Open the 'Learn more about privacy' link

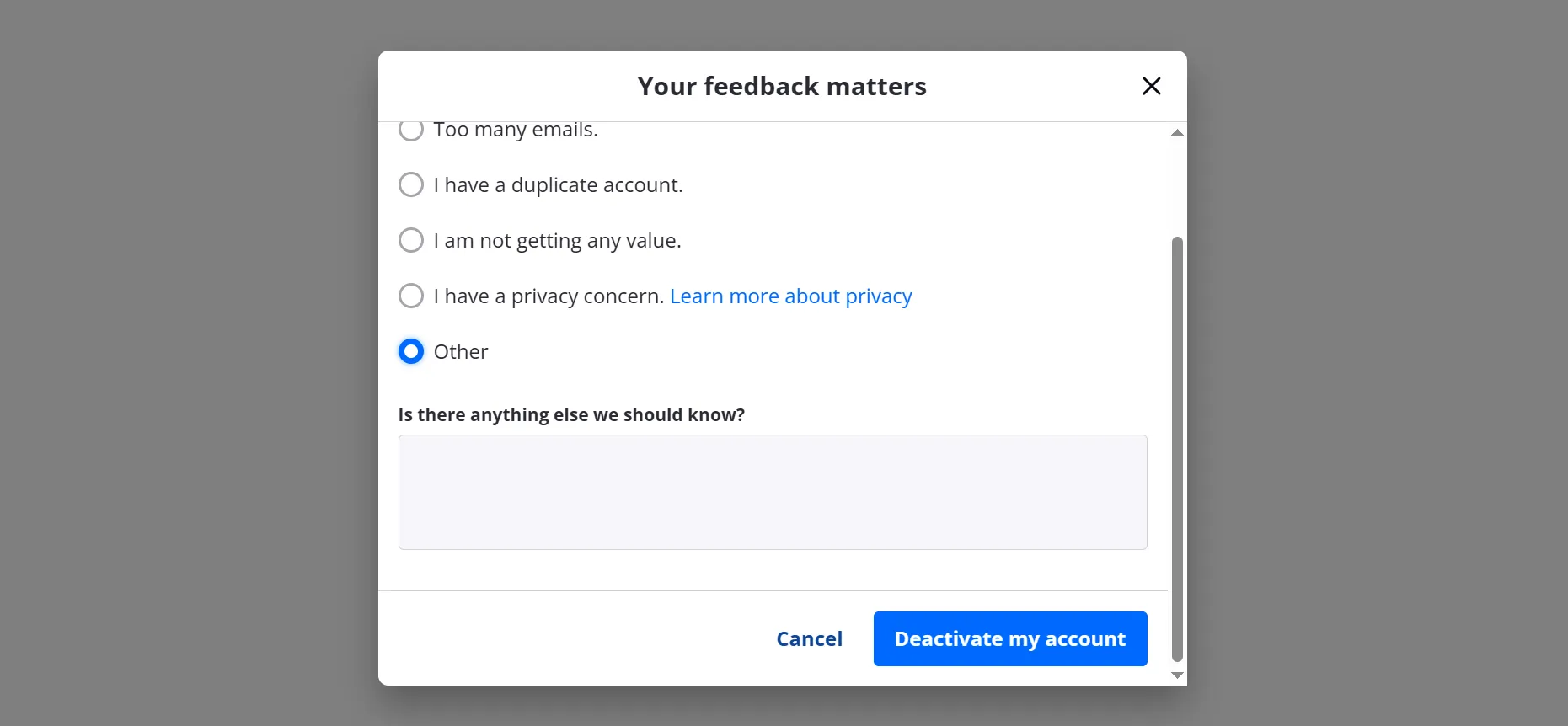(790, 296)
